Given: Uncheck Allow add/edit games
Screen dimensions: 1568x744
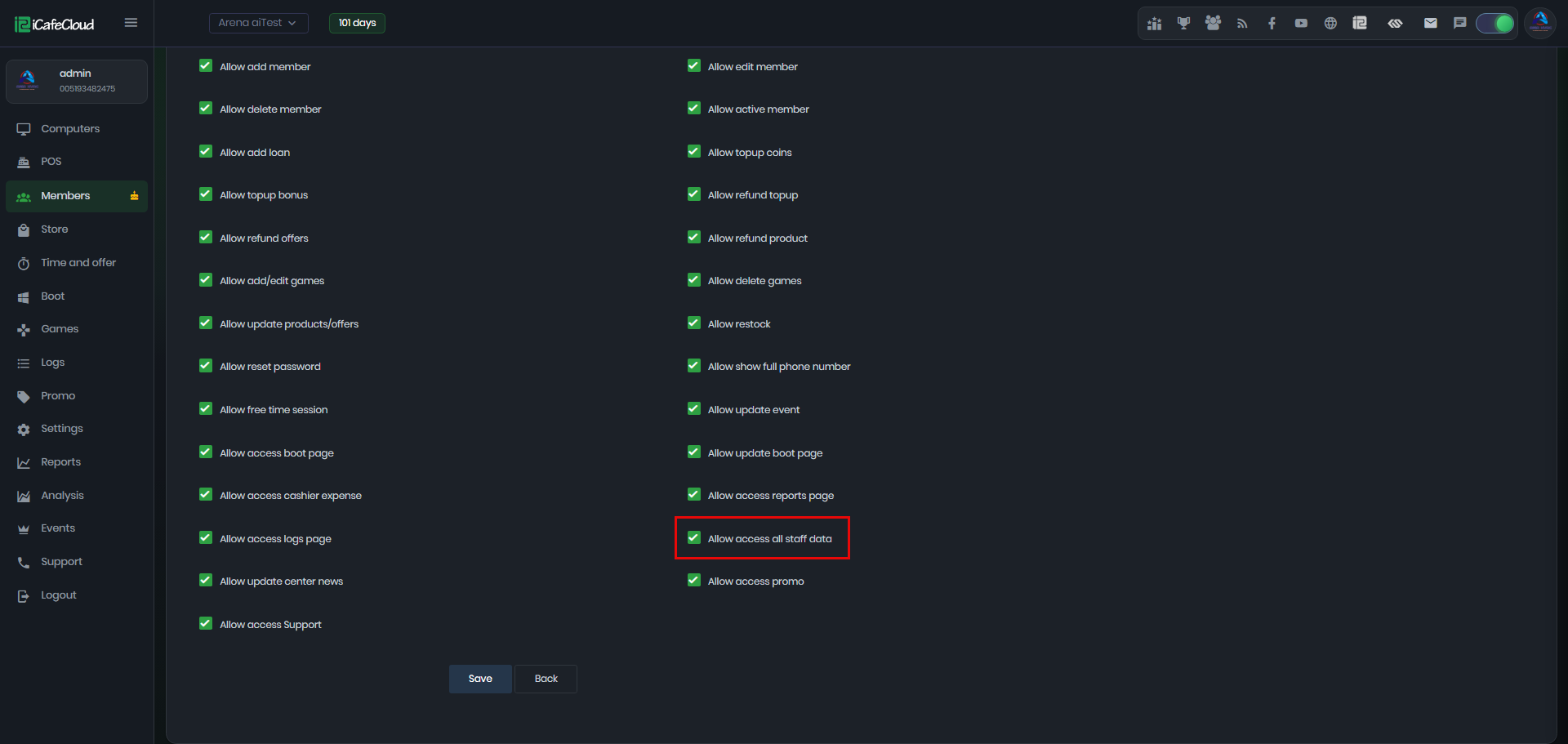Looking at the screenshot, I should (206, 280).
